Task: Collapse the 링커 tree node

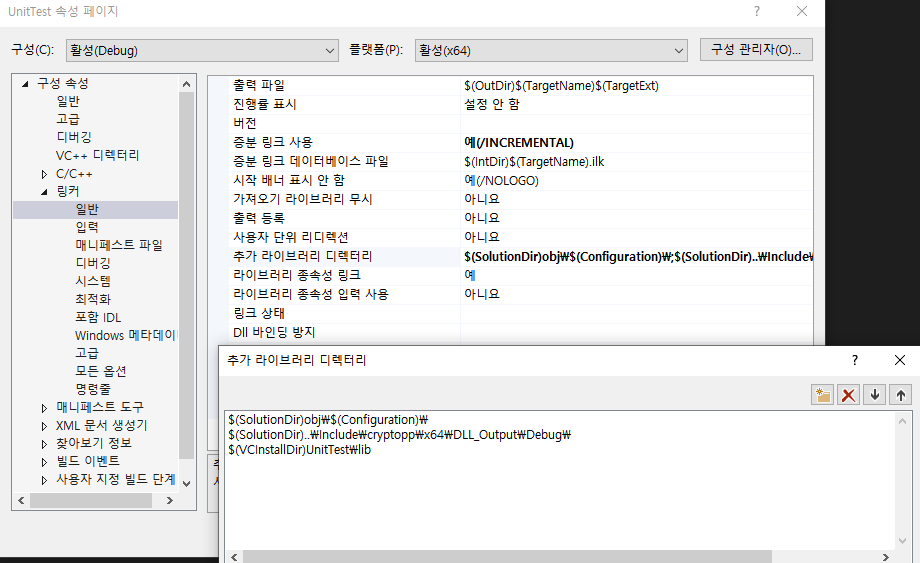Action: click(x=44, y=192)
